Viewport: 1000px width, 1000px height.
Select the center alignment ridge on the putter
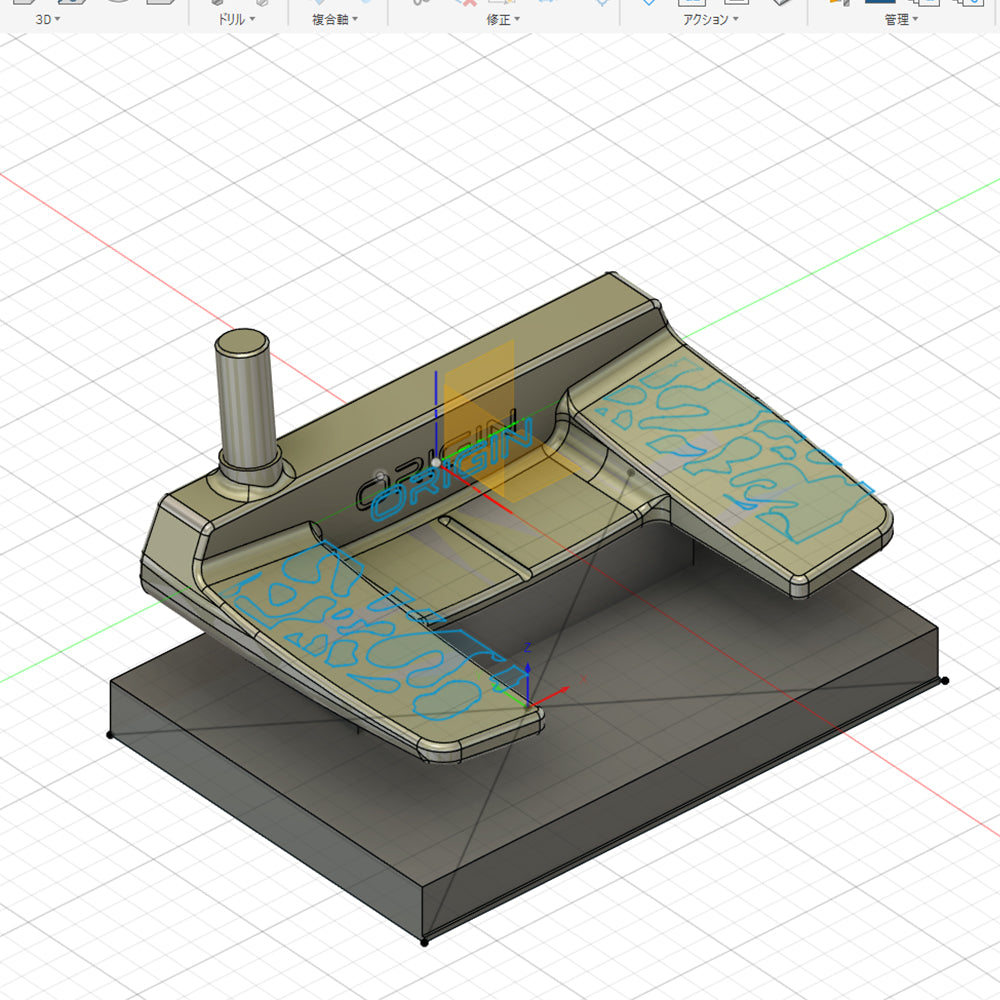485,548
